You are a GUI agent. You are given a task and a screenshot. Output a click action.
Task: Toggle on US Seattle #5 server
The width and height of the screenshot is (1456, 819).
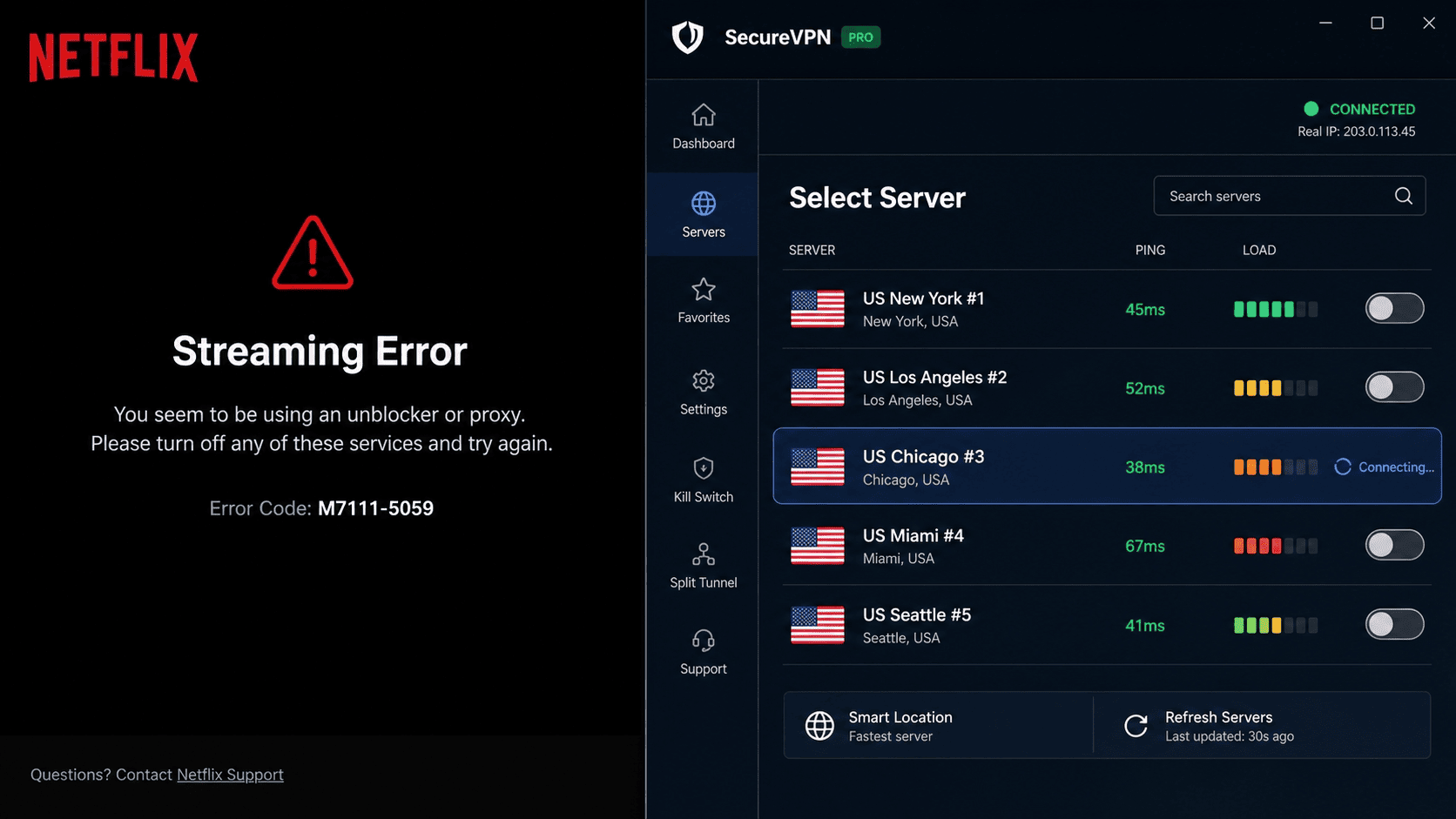pyautogui.click(x=1394, y=624)
